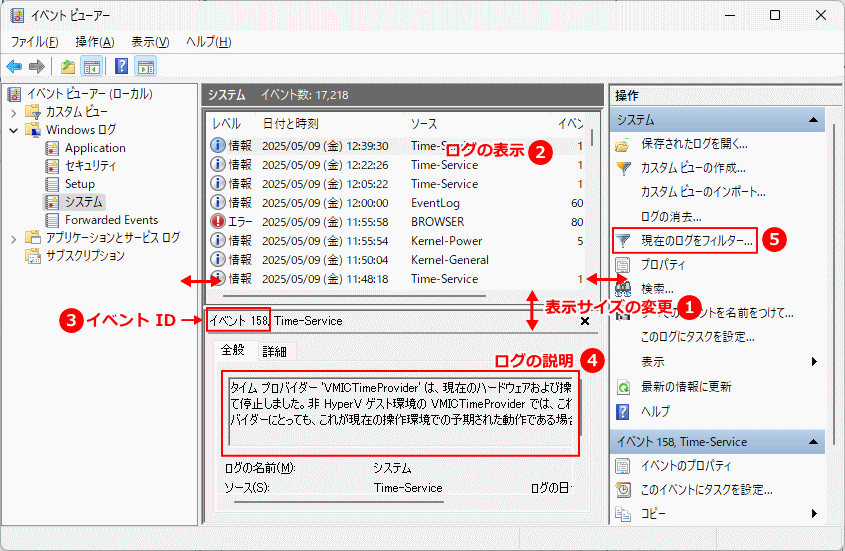
Task: Click カスタム ビューのインポート... action
Action: click(702, 192)
